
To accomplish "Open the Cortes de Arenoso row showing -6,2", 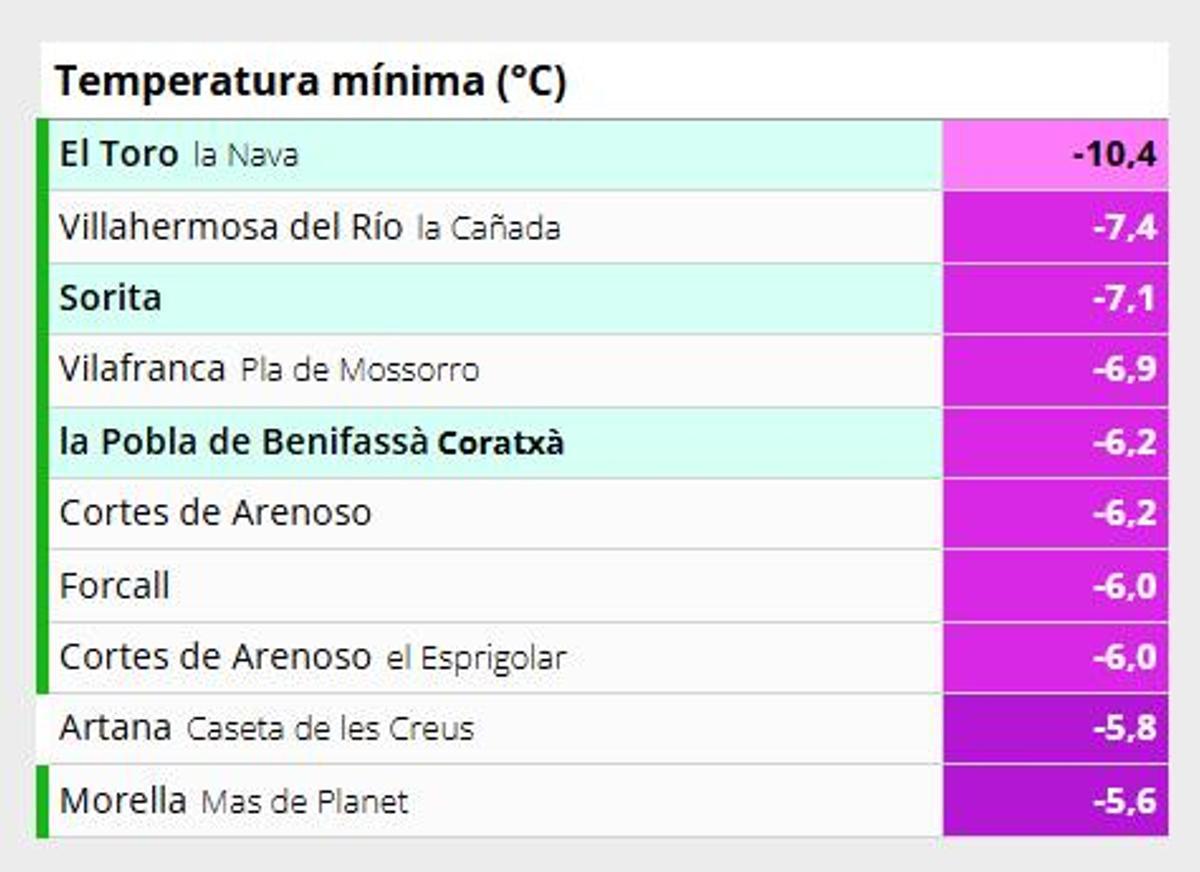I will click(215, 513).
